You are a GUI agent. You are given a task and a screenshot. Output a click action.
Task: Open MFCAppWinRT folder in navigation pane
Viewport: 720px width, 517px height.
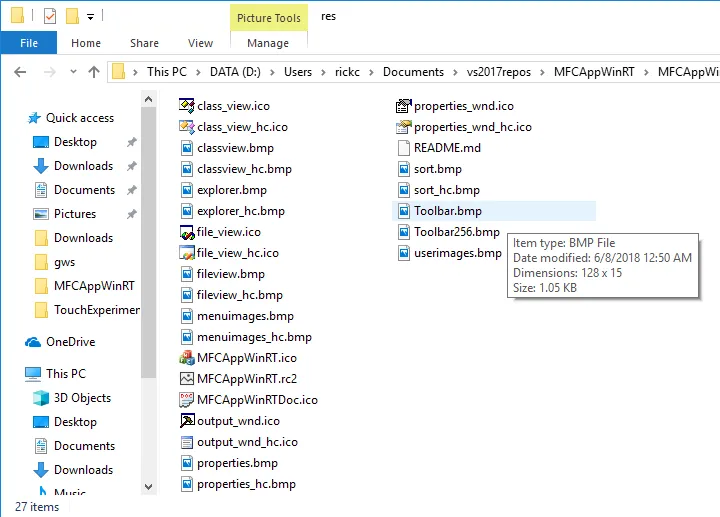pyautogui.click(x=94, y=286)
